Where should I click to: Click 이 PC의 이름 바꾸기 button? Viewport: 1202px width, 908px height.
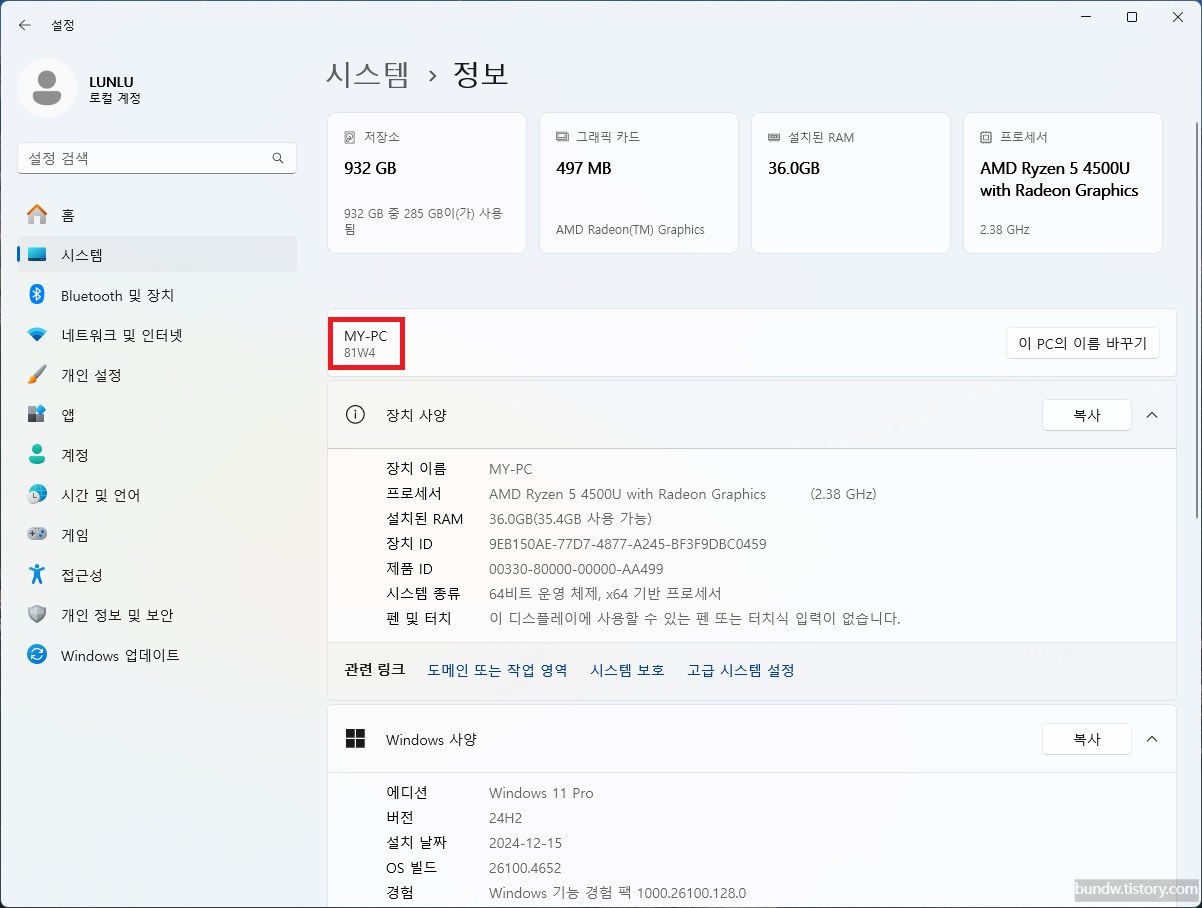click(1083, 343)
